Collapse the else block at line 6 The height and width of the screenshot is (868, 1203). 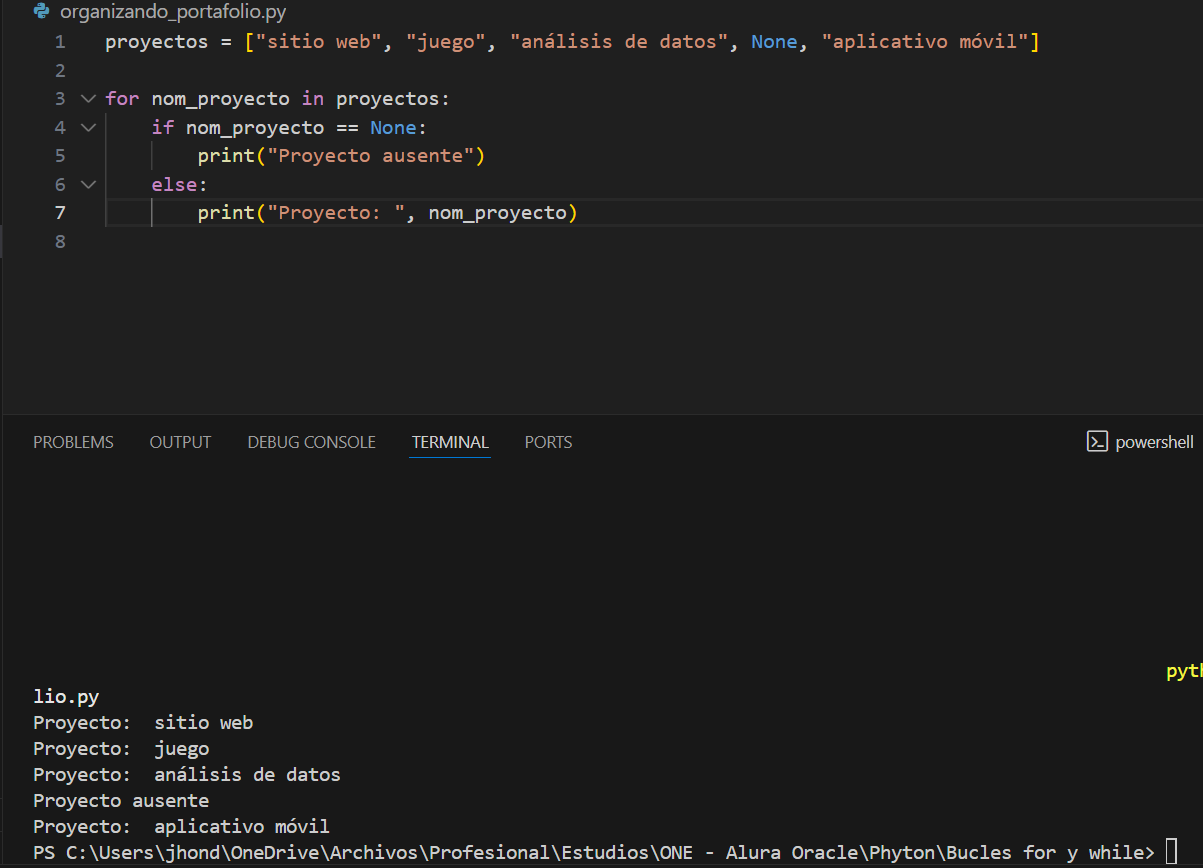[x=88, y=185]
